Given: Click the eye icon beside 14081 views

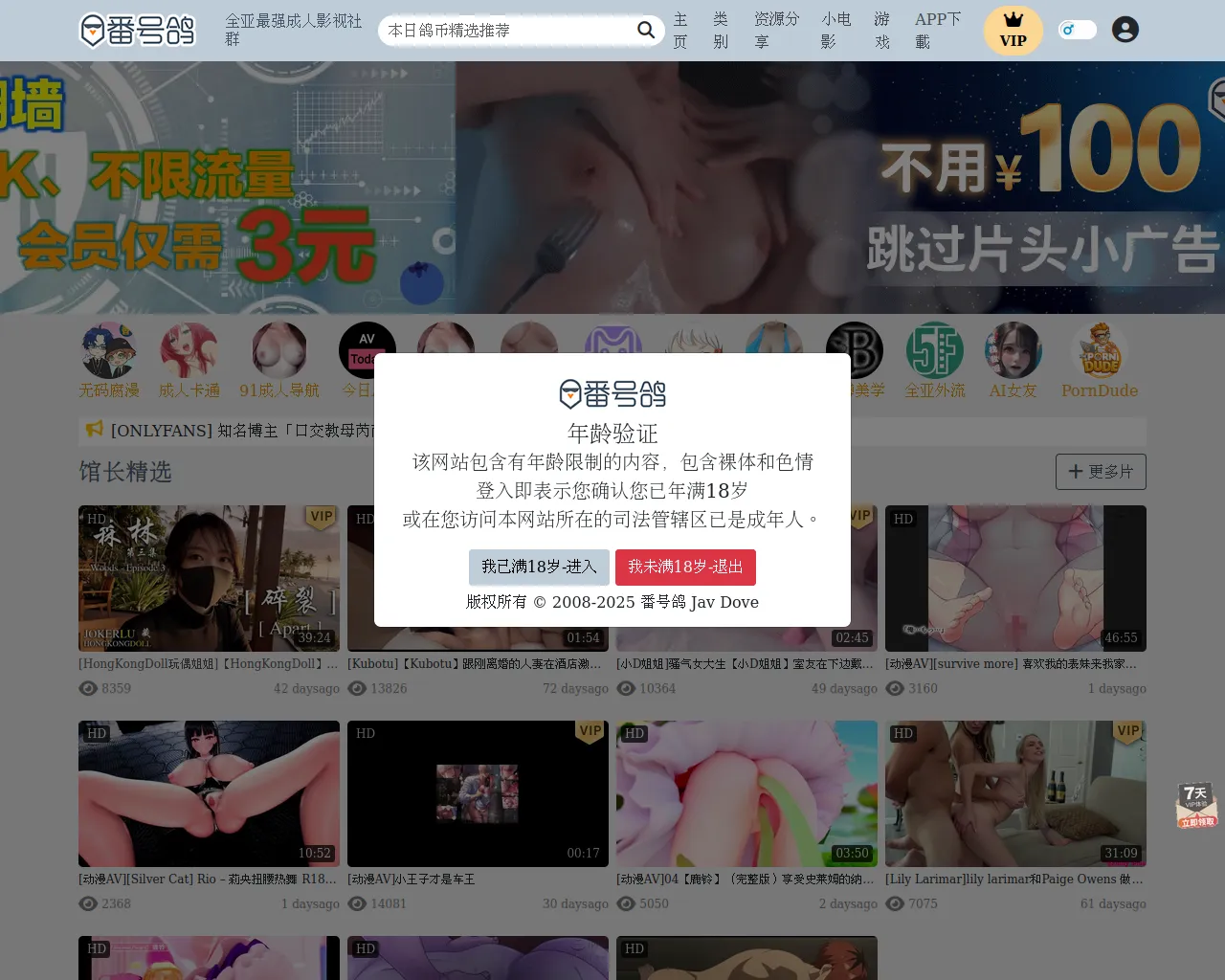Looking at the screenshot, I should pyautogui.click(x=357, y=903).
